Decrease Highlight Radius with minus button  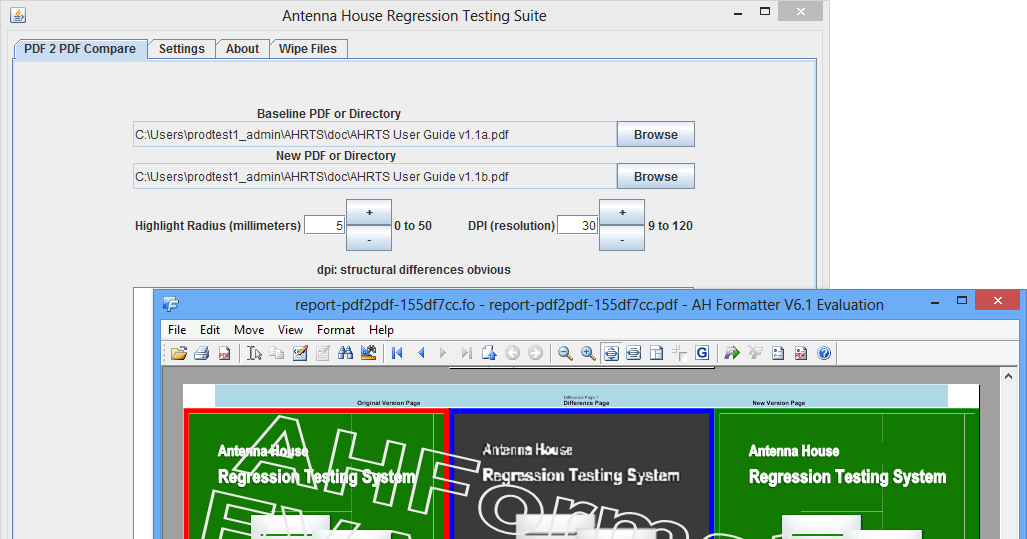[369, 238]
